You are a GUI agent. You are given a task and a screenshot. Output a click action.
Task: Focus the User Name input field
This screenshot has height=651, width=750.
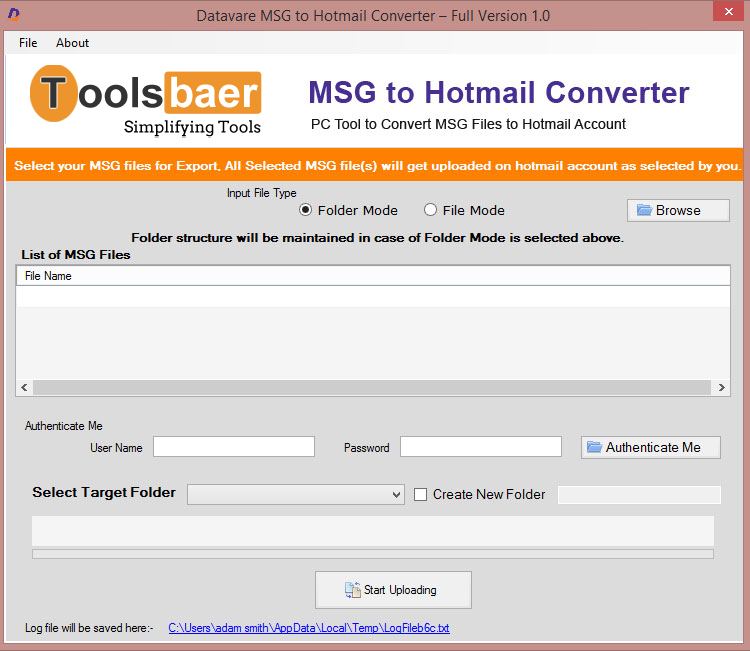click(234, 446)
